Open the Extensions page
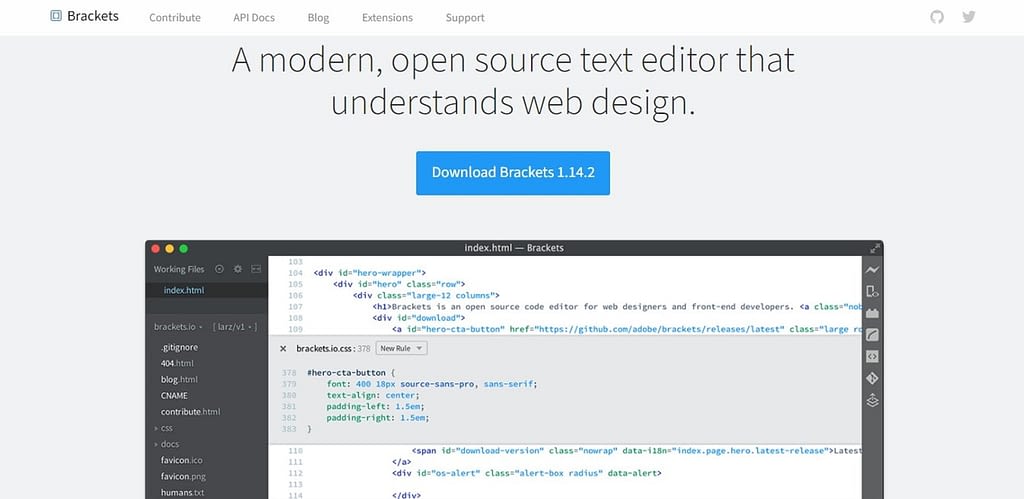 click(387, 18)
